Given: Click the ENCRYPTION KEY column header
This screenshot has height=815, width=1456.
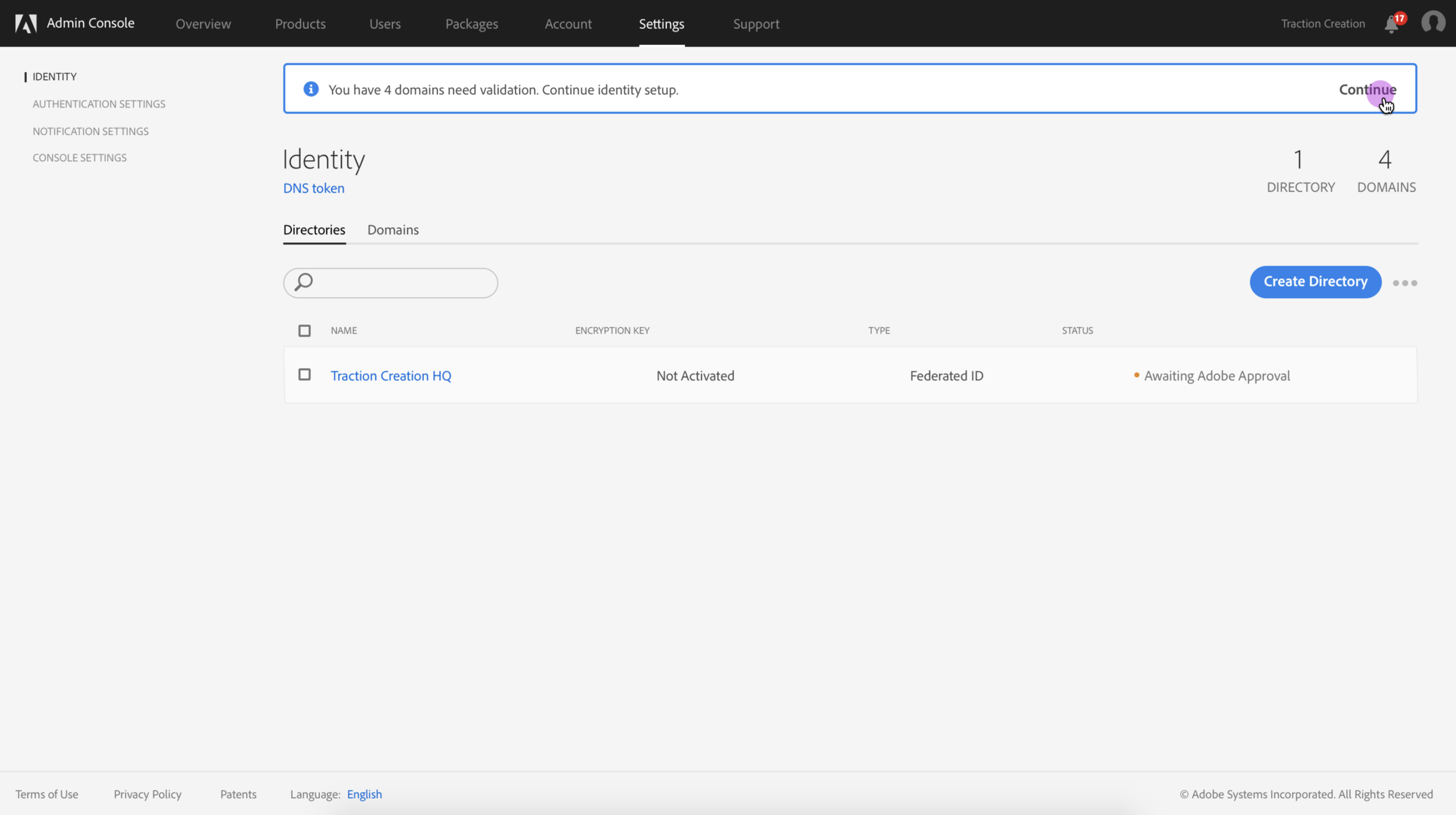Looking at the screenshot, I should (x=612, y=330).
